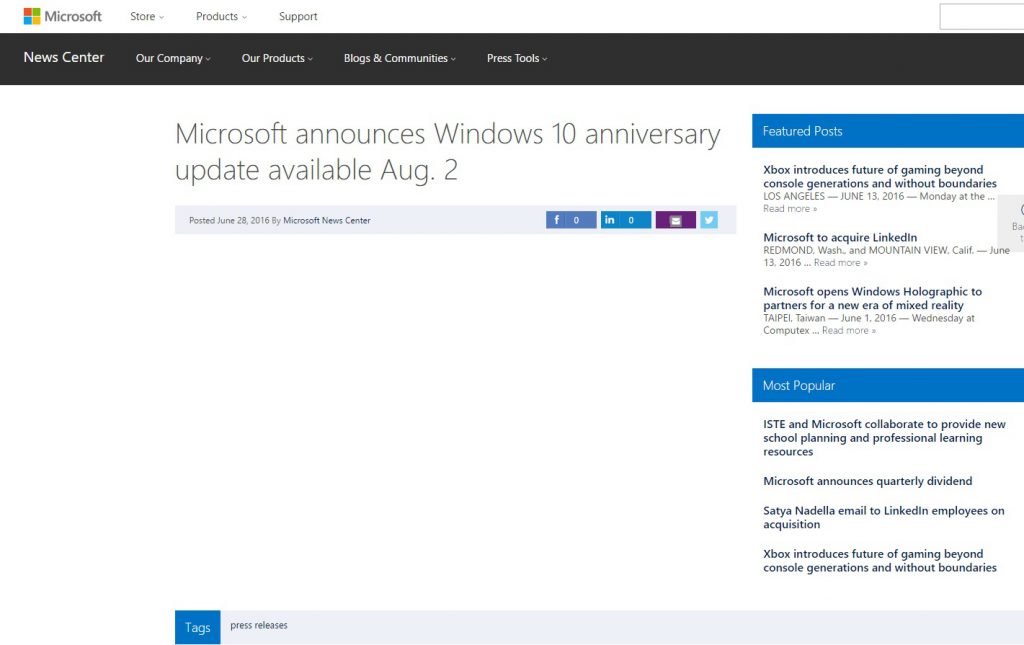Open Satya Nadella email to LinkedIn employees
Screen dimensions: 1024x645
pos(884,517)
